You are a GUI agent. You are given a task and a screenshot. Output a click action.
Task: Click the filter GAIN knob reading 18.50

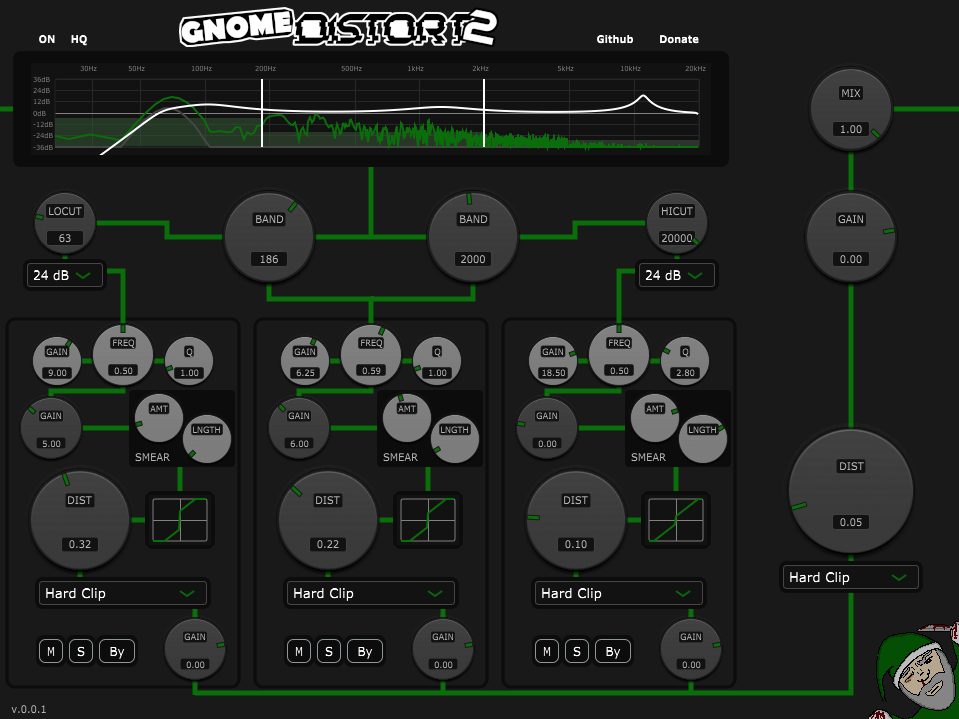[x=552, y=361]
